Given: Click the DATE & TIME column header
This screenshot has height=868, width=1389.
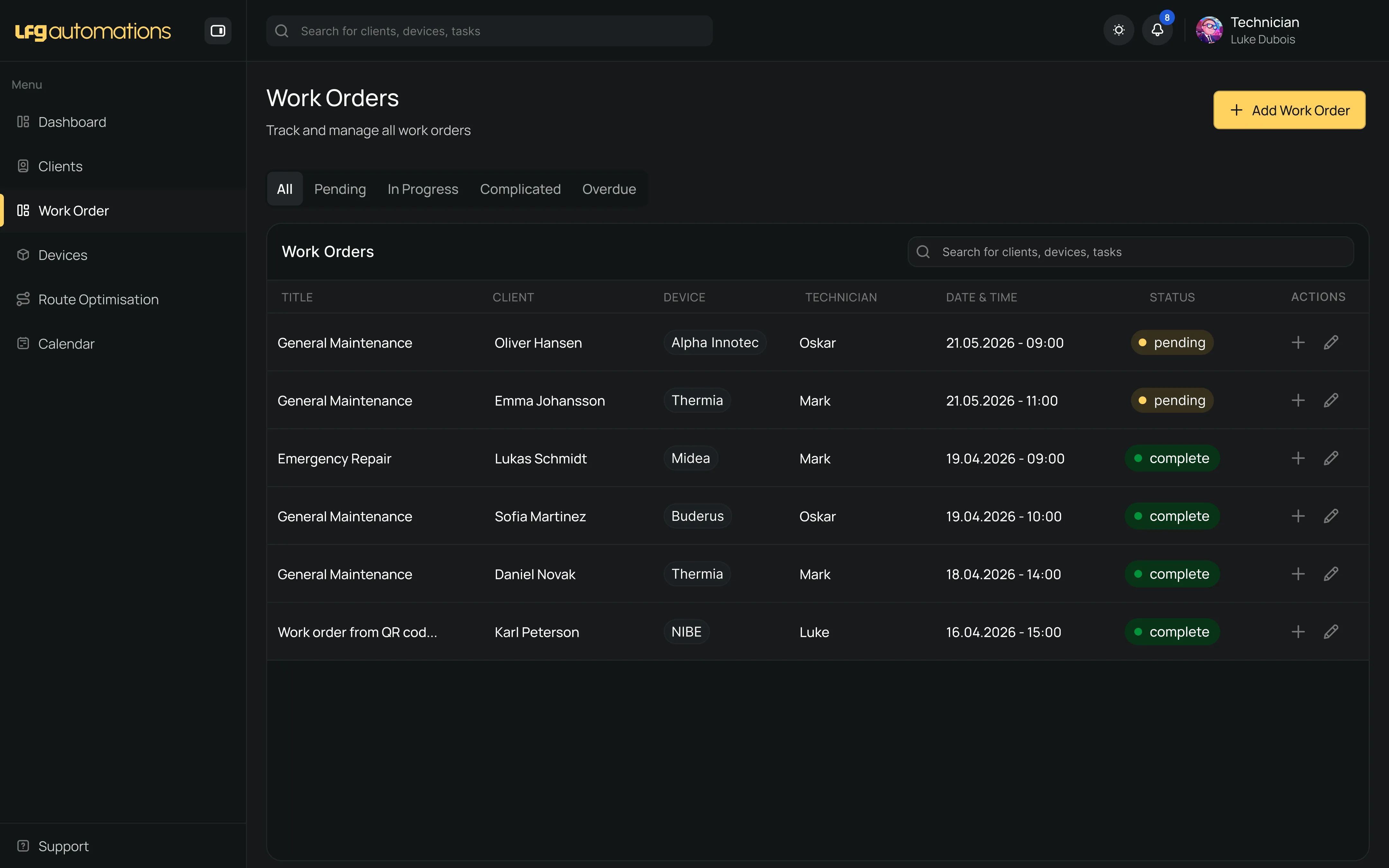Looking at the screenshot, I should [982, 297].
